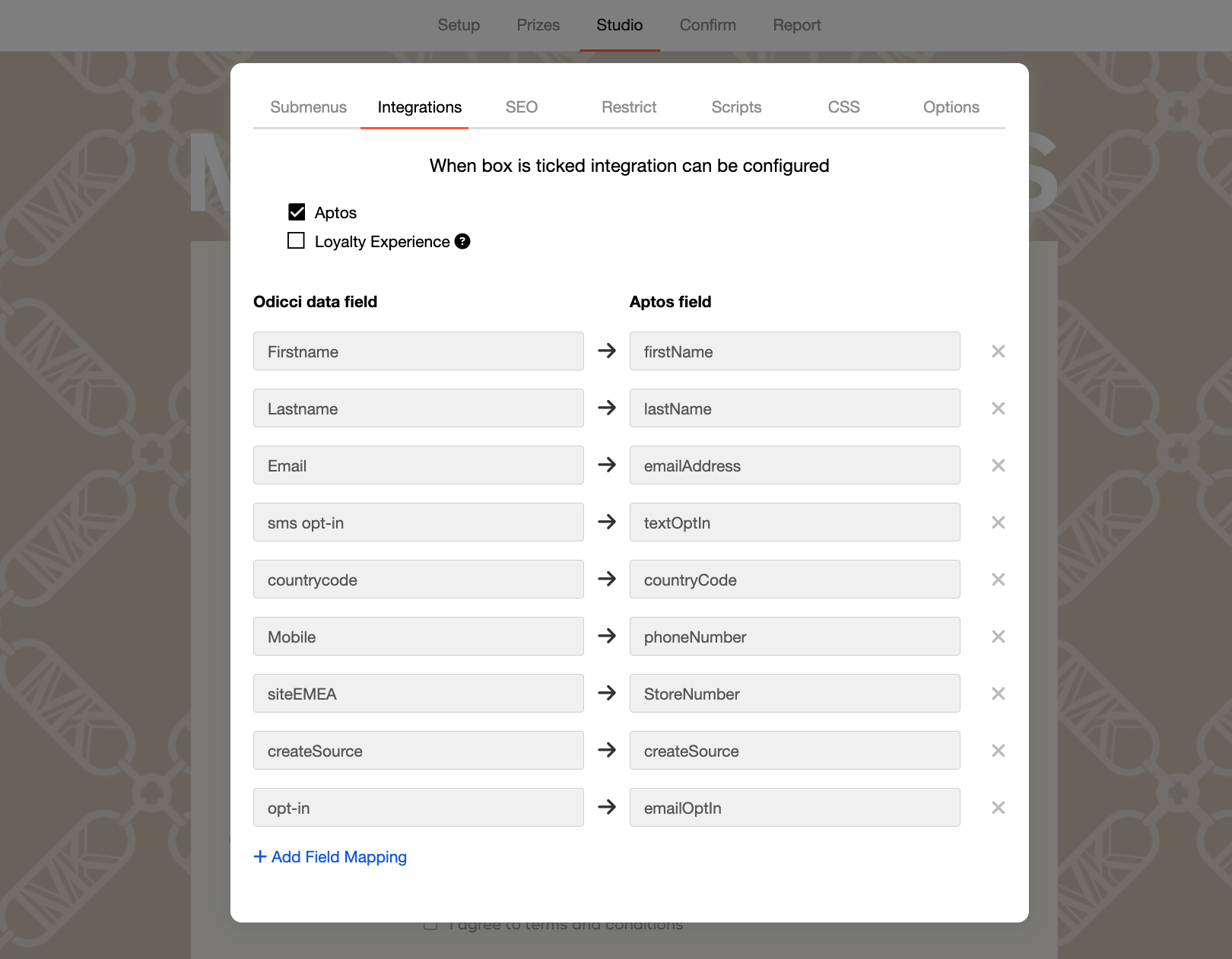Click the createSource Aptos field
The height and width of the screenshot is (959, 1232).
coord(795,751)
